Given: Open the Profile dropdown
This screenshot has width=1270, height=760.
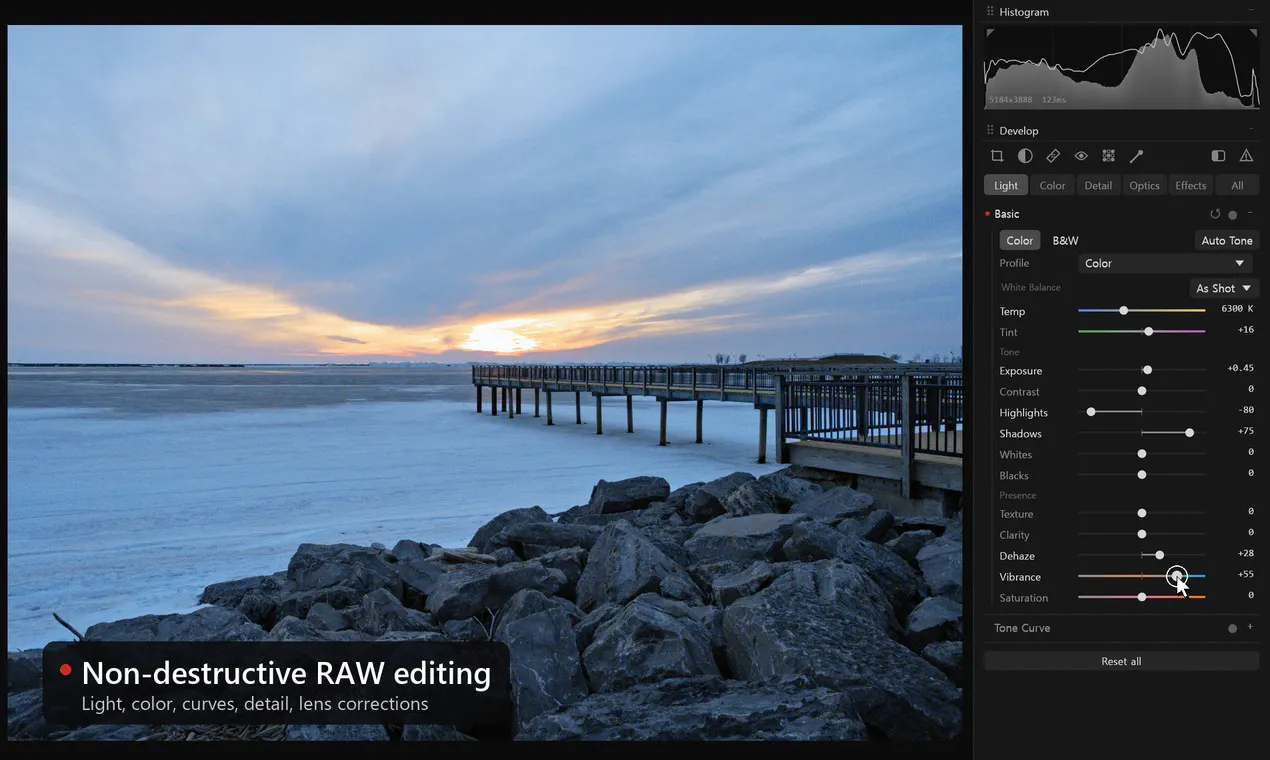Looking at the screenshot, I should [1166, 263].
